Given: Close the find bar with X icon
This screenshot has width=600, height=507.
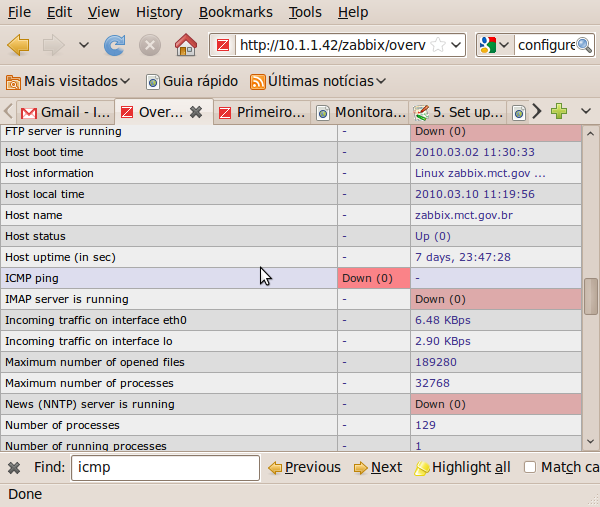Looking at the screenshot, I should coord(14,468).
